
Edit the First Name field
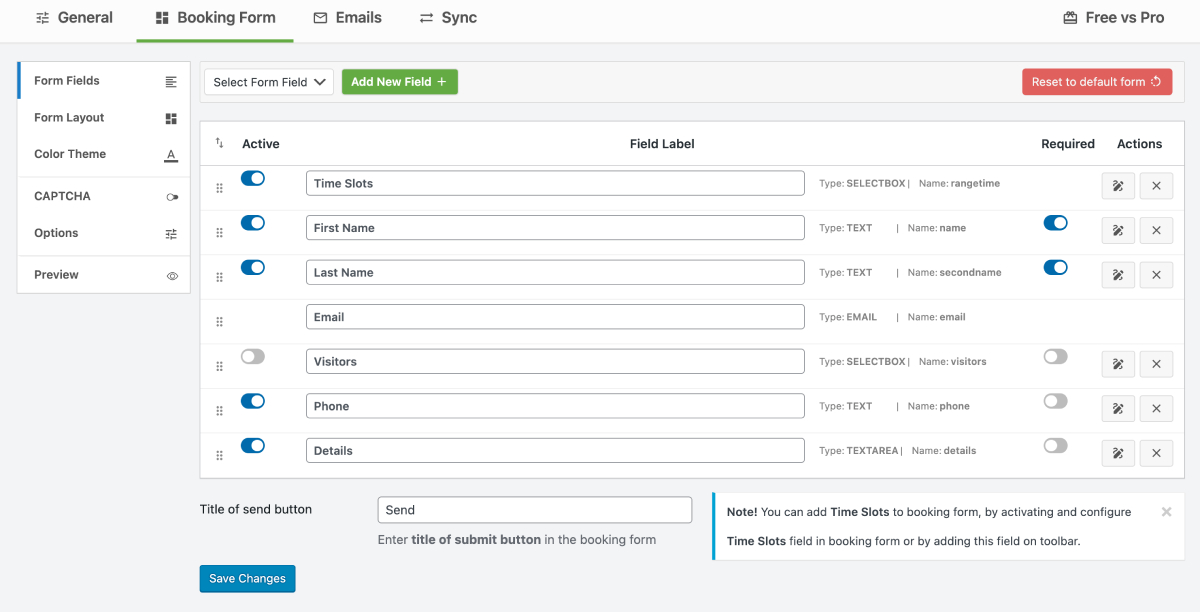(1118, 230)
